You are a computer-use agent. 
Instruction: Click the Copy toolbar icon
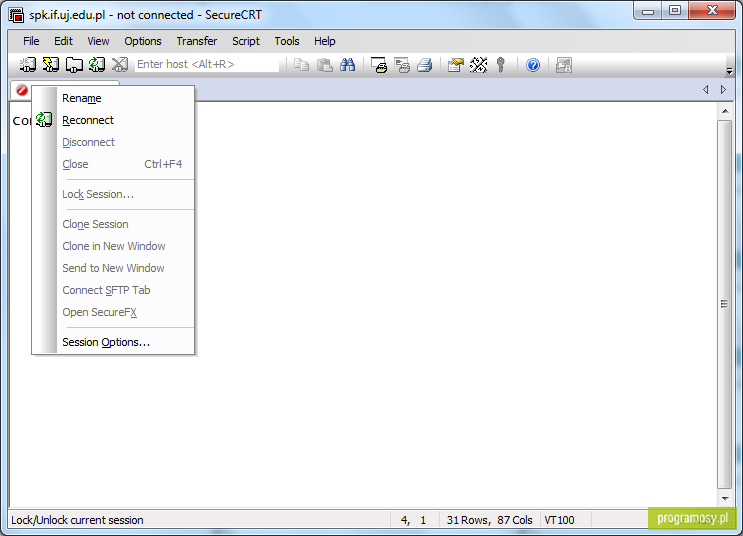click(301, 64)
